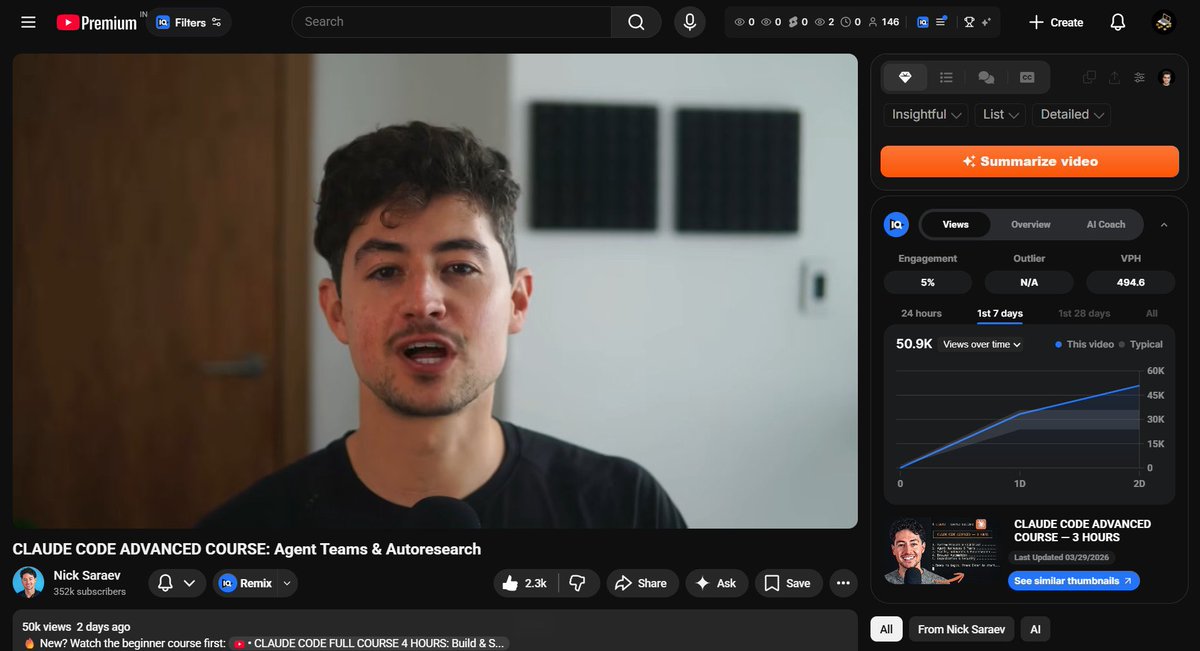Click the vidIQ logo in stats bar
The height and width of the screenshot is (651, 1200).
point(922,22)
